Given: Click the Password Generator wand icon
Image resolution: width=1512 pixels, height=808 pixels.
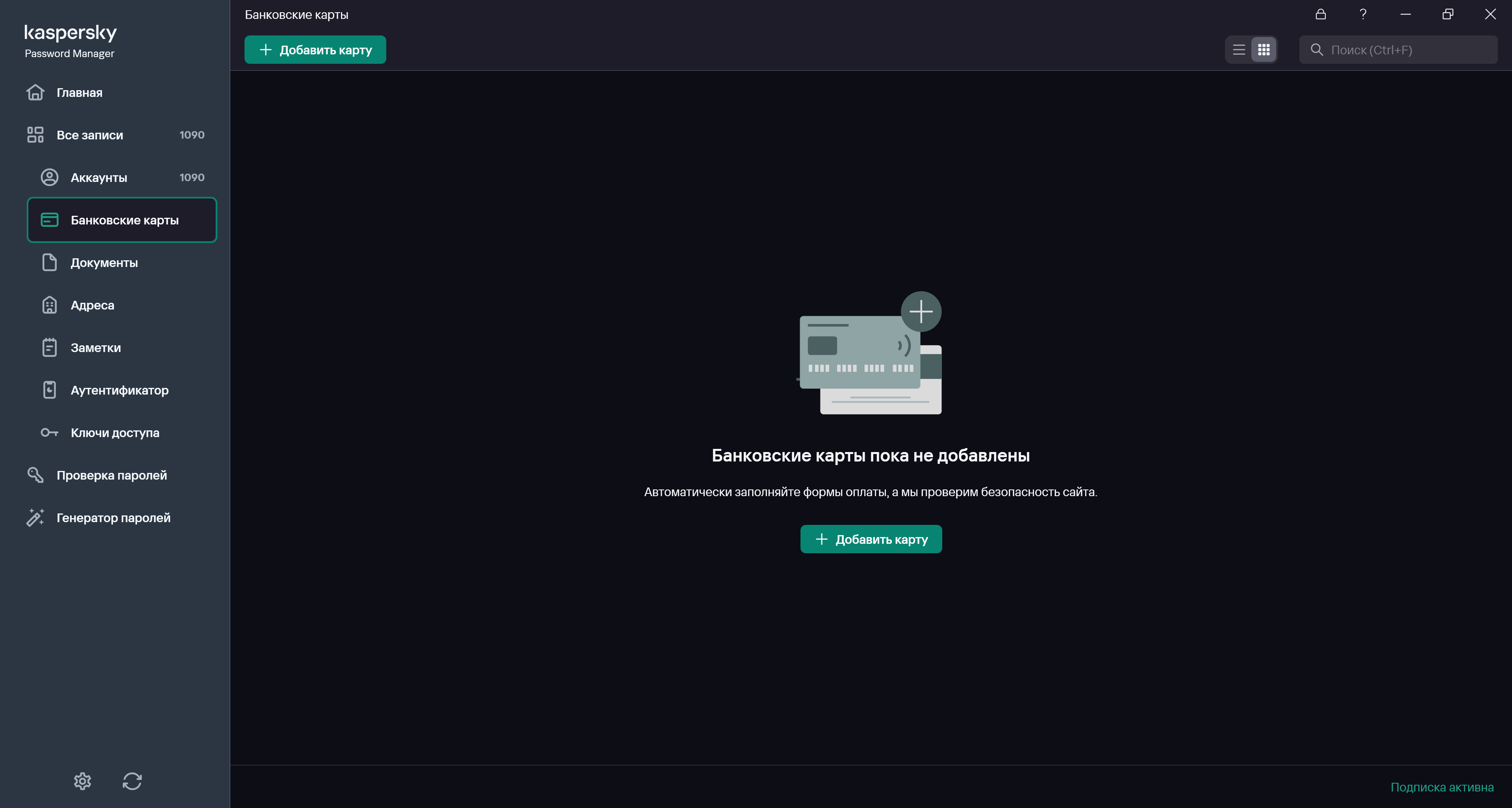Looking at the screenshot, I should [x=35, y=517].
